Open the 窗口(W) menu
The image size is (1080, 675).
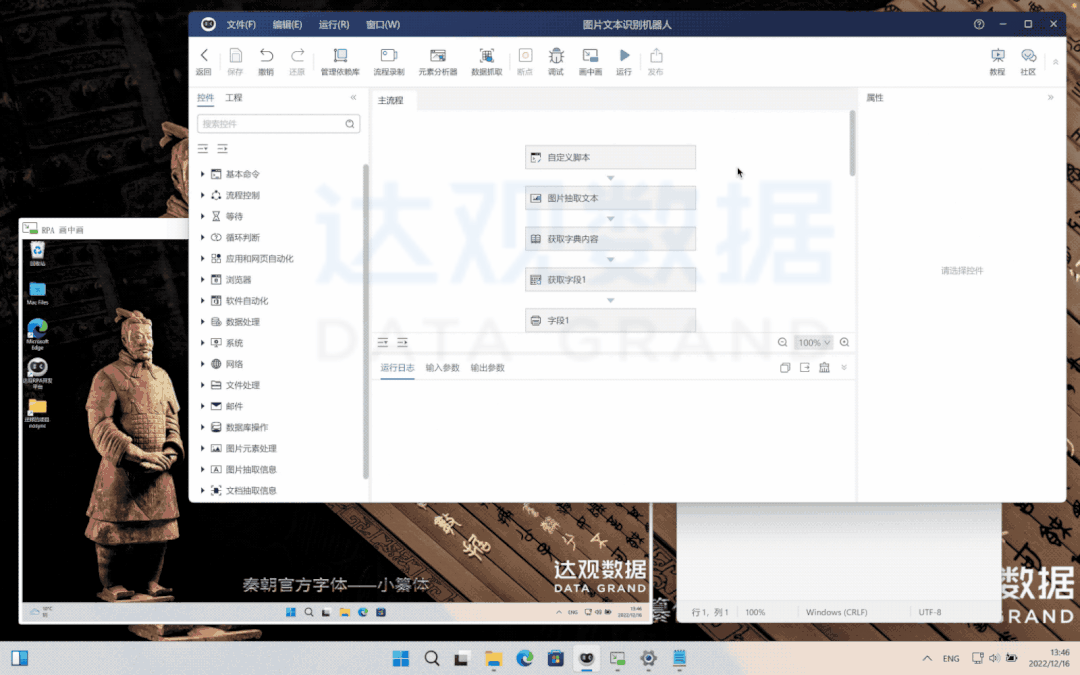383,25
